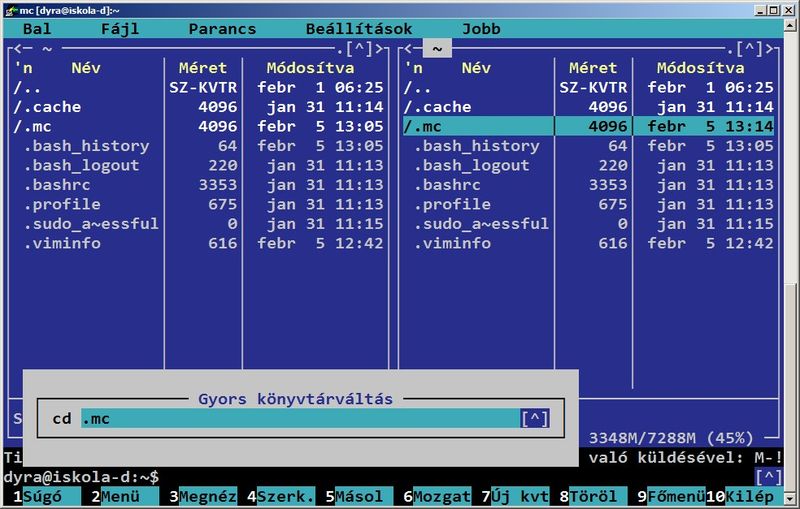800x509 pixels.
Task: Open the Fájl menu
Action: [x=120, y=29]
